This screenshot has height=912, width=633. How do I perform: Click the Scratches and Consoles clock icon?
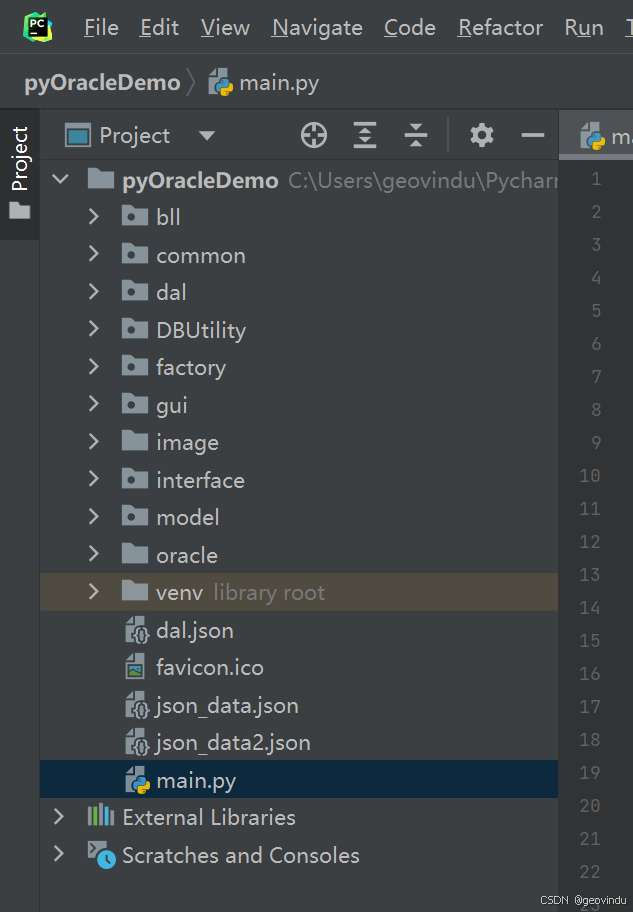pos(103,855)
